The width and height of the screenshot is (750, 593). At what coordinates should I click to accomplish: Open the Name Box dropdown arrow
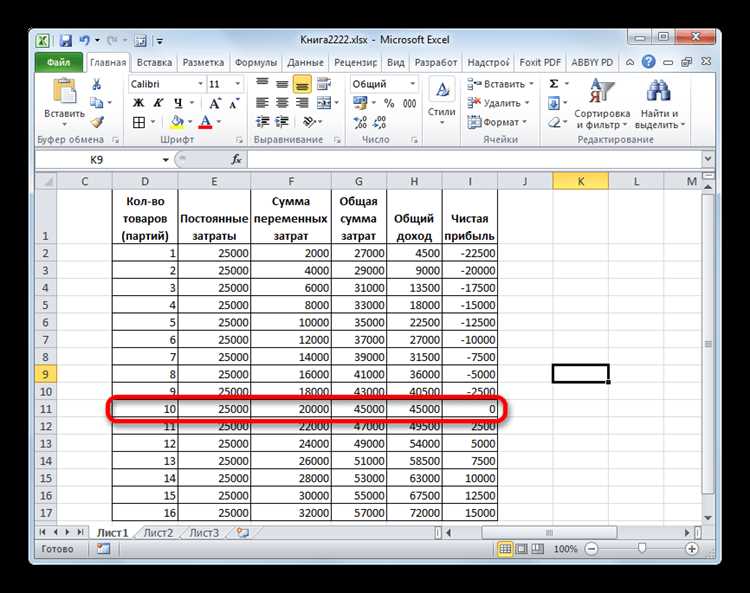coord(165,160)
